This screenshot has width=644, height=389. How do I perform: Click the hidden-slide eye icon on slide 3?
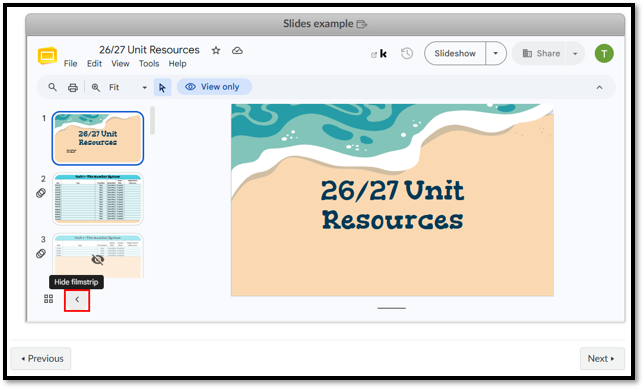[x=98, y=260]
